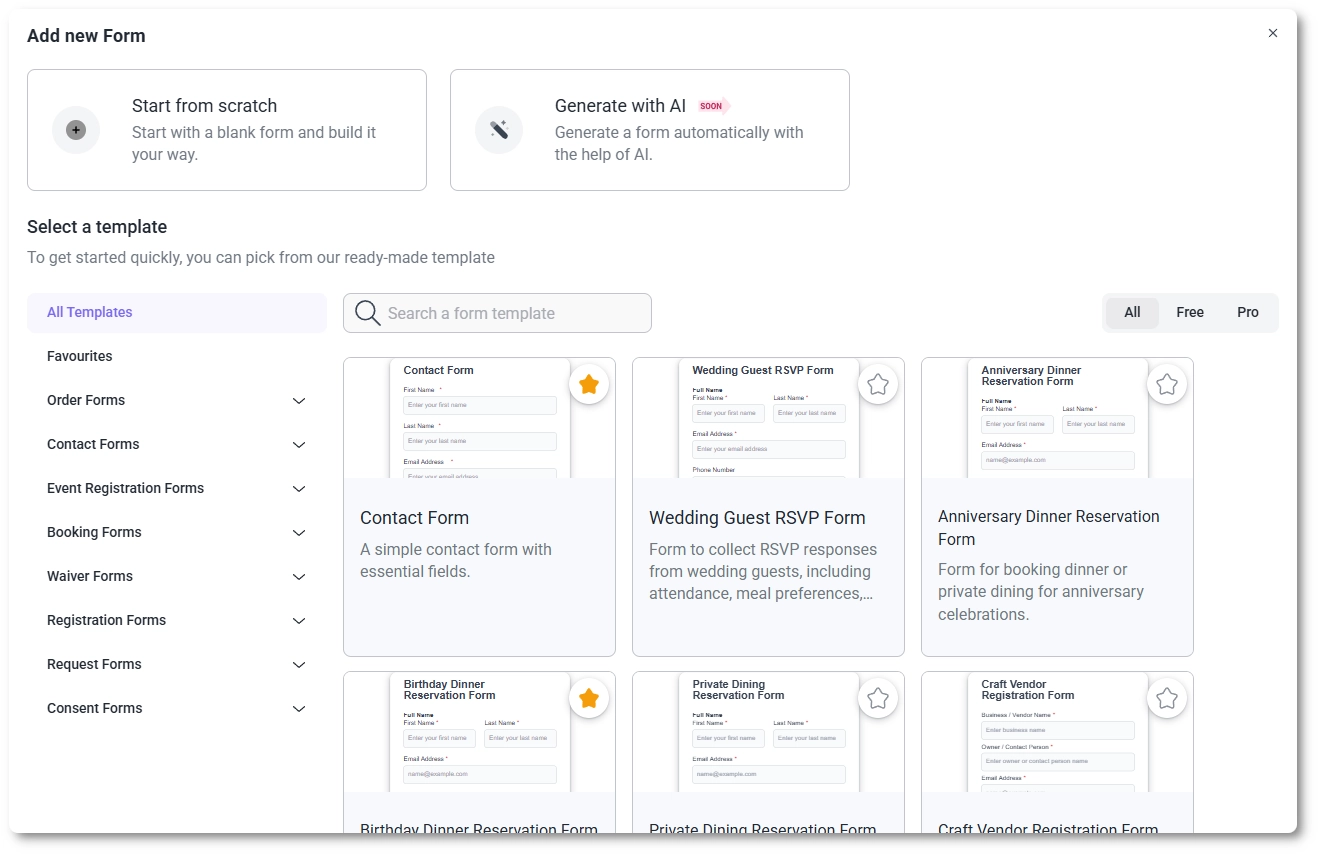Switch to the All filter tab

tap(1131, 312)
